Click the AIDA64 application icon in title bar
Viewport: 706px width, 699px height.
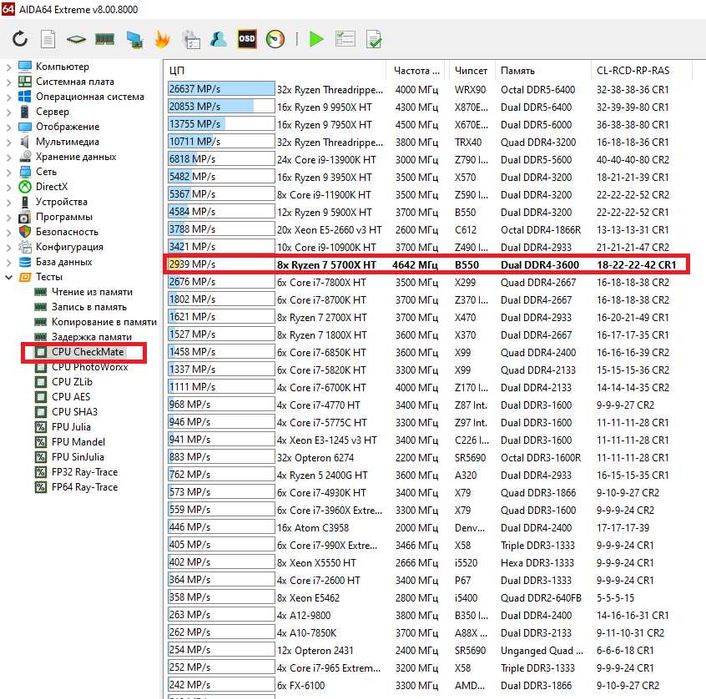[x=8, y=9]
